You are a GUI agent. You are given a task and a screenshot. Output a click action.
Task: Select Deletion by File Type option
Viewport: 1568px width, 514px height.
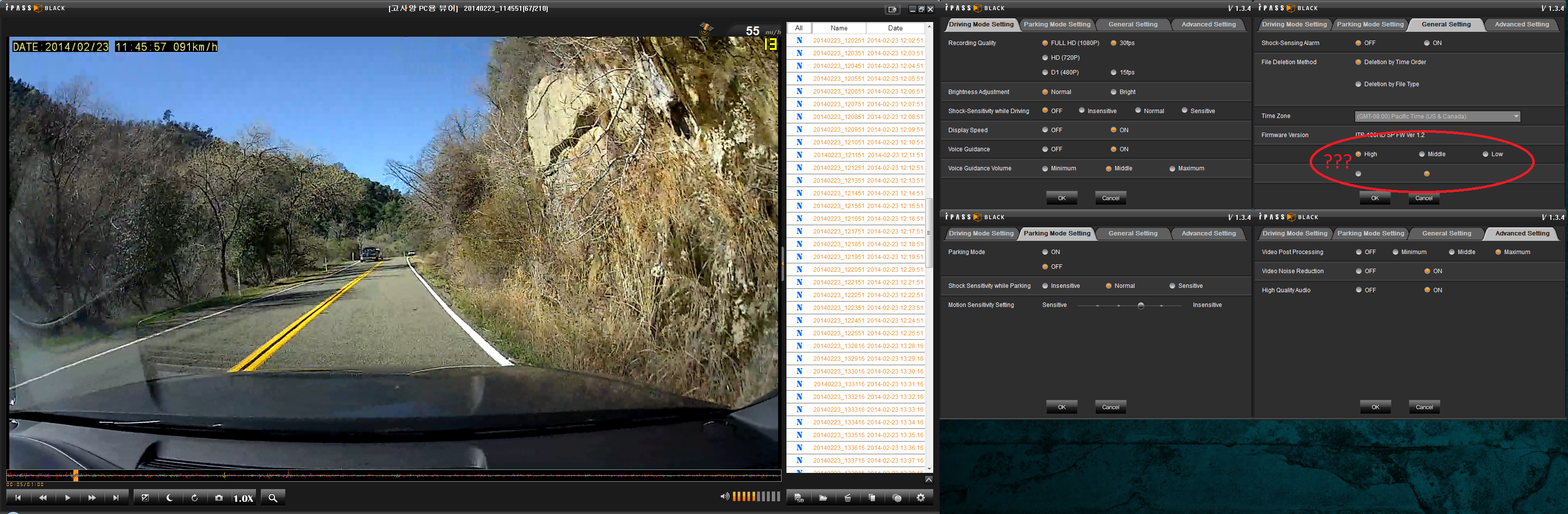click(1358, 85)
